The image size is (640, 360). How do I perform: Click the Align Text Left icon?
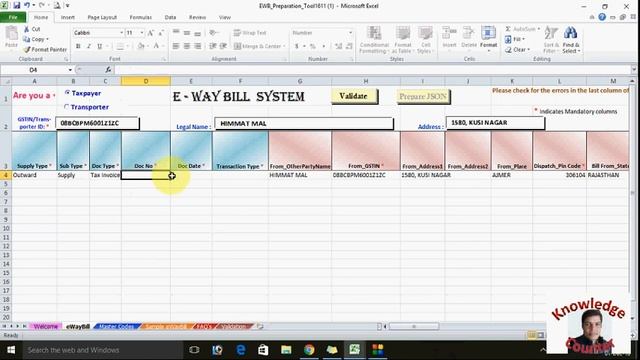click(x=176, y=46)
